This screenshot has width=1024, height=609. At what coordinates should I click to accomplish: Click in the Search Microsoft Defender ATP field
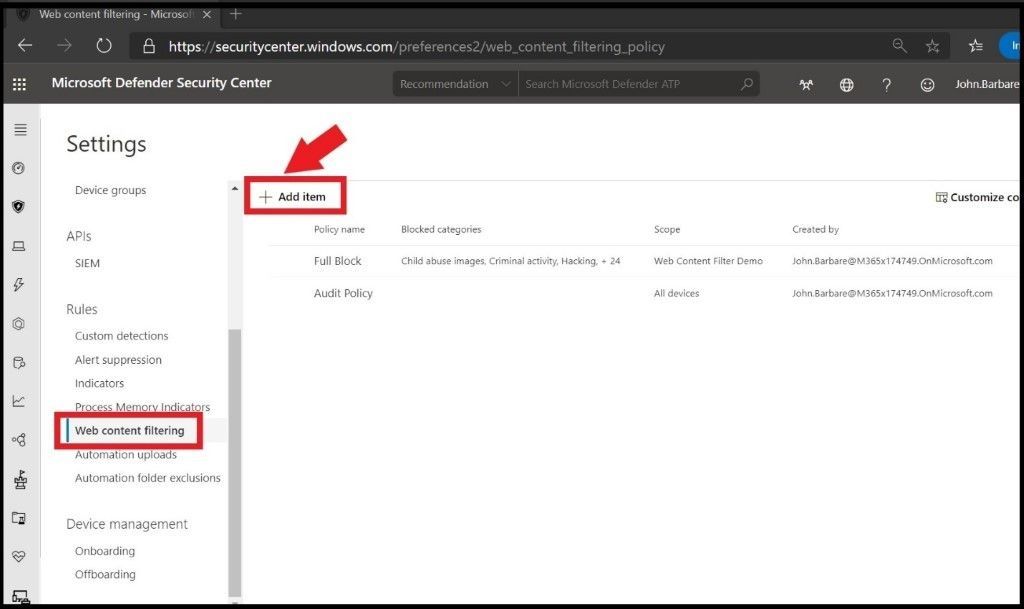click(x=631, y=84)
